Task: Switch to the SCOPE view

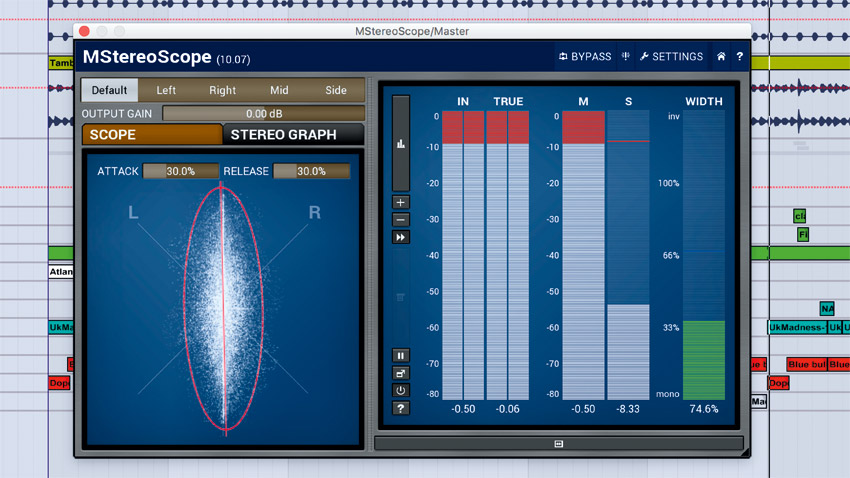Action: [152, 134]
